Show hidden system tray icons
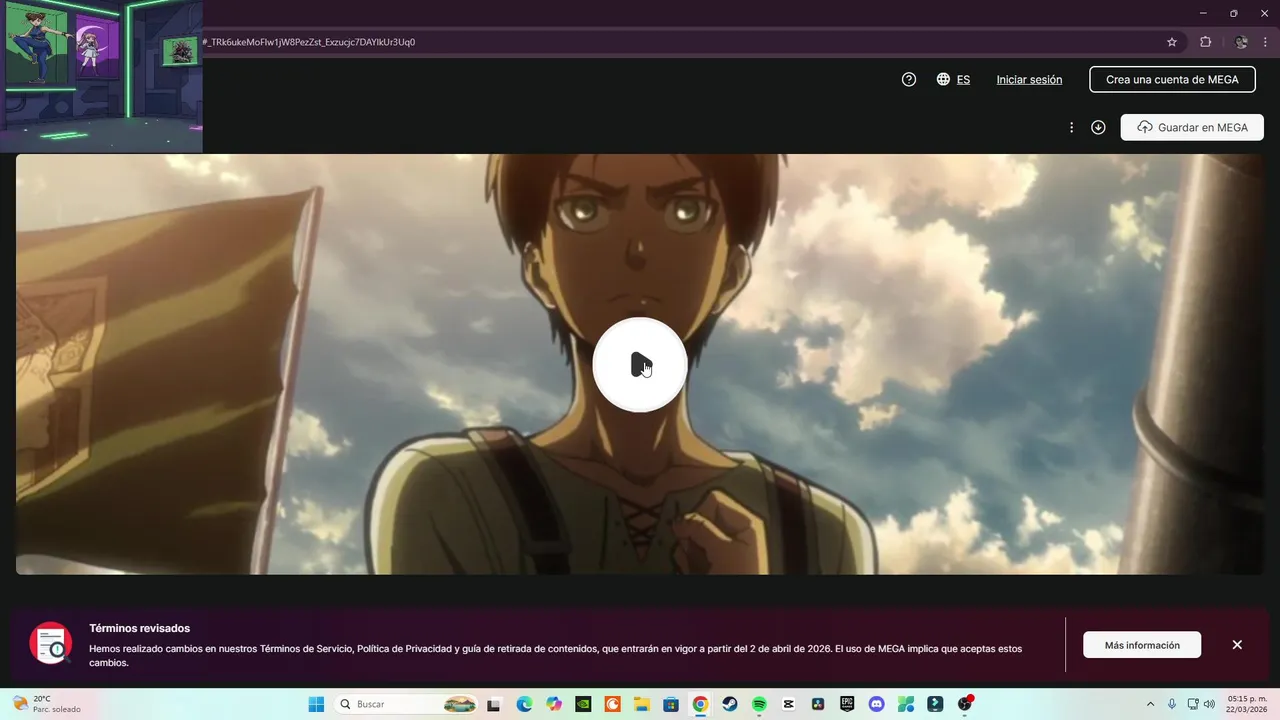1280x720 pixels. pos(1150,704)
